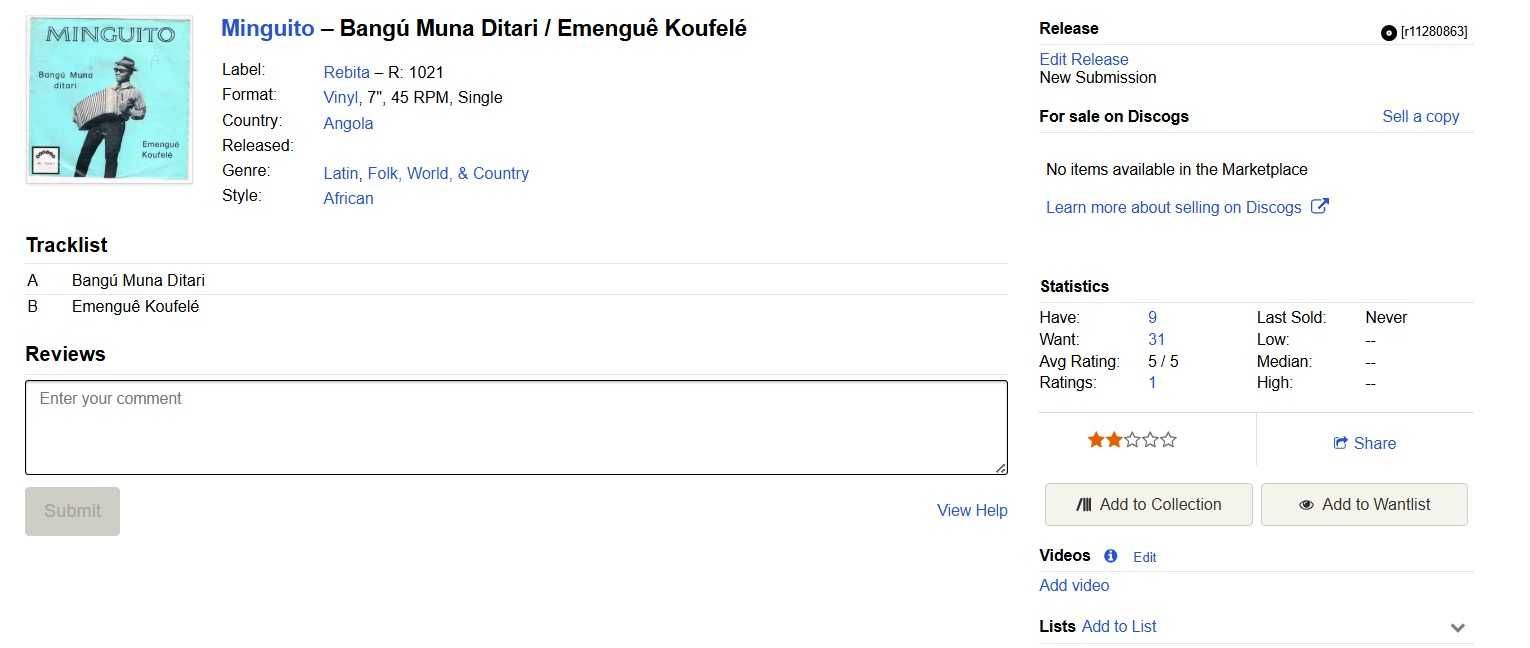Open the Minguito artist page
Screen dimensions: 1530x648
click(268, 29)
